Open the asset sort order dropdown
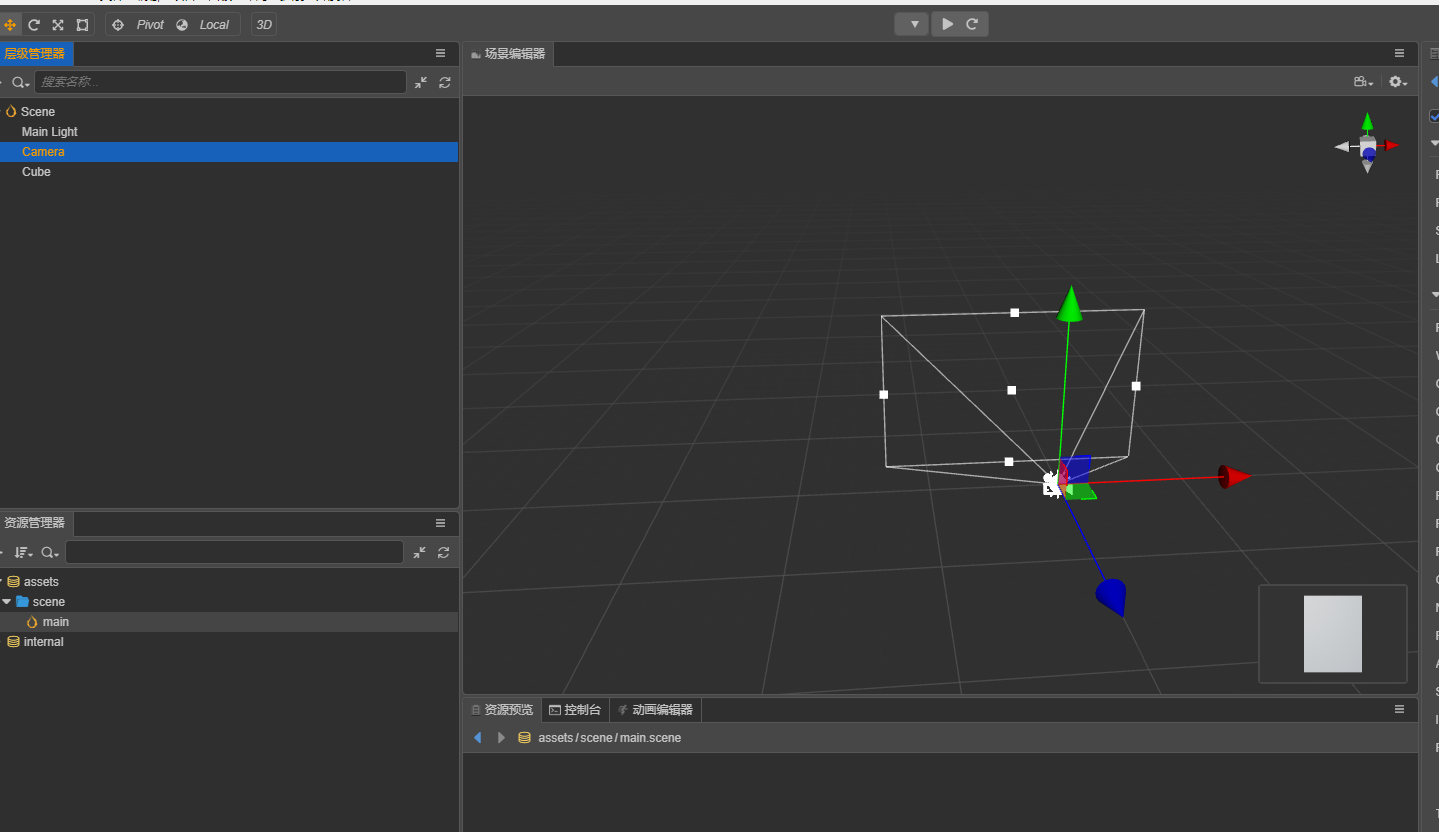The width and height of the screenshot is (1439, 832). pyautogui.click(x=23, y=553)
